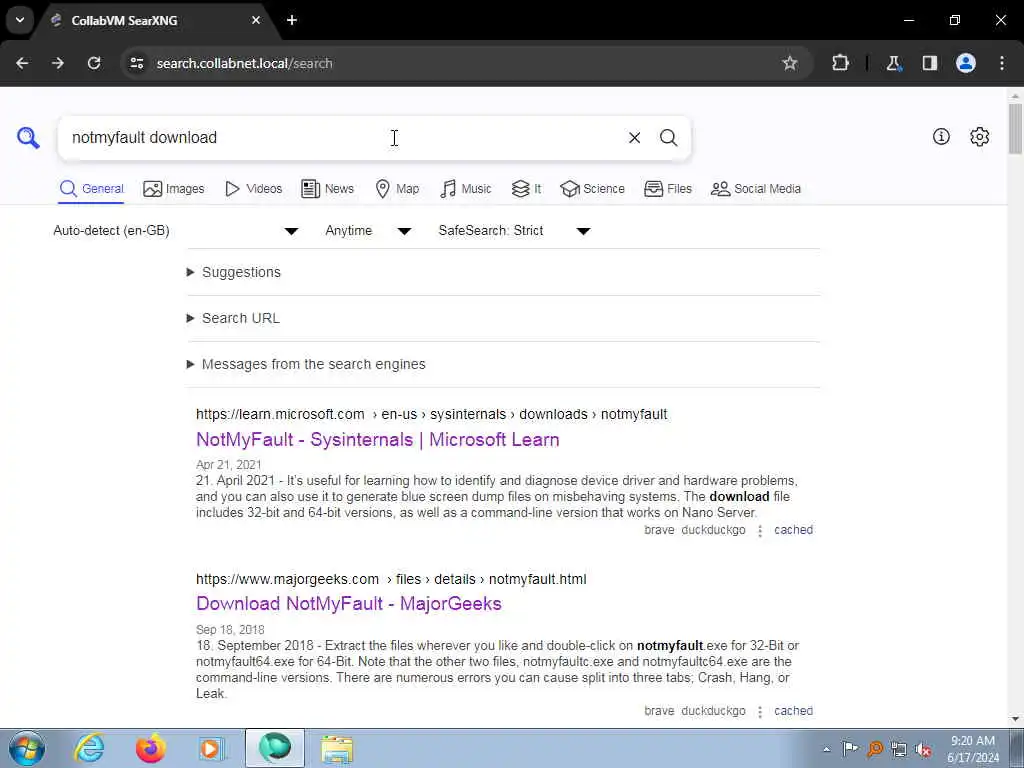Screen dimensions: 1024x768
Task: Open Download NotMyFault - MajorGeeks link
Action: [349, 603]
